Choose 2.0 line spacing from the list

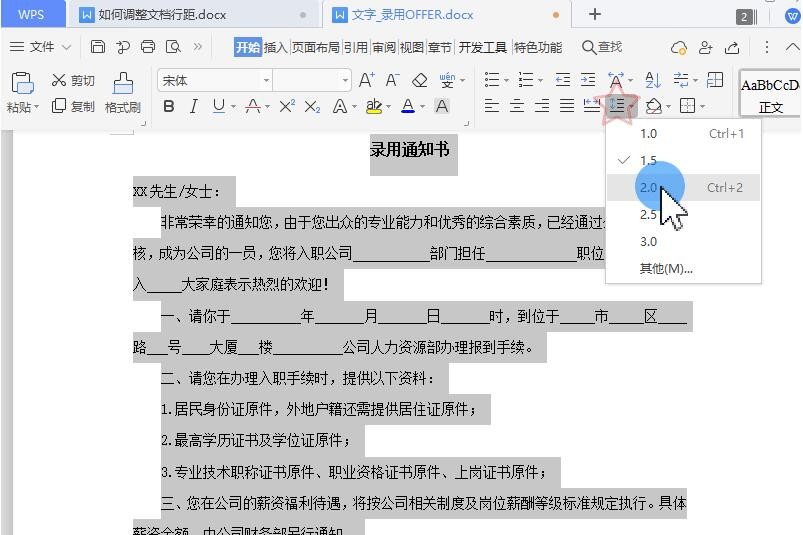[x=649, y=187]
